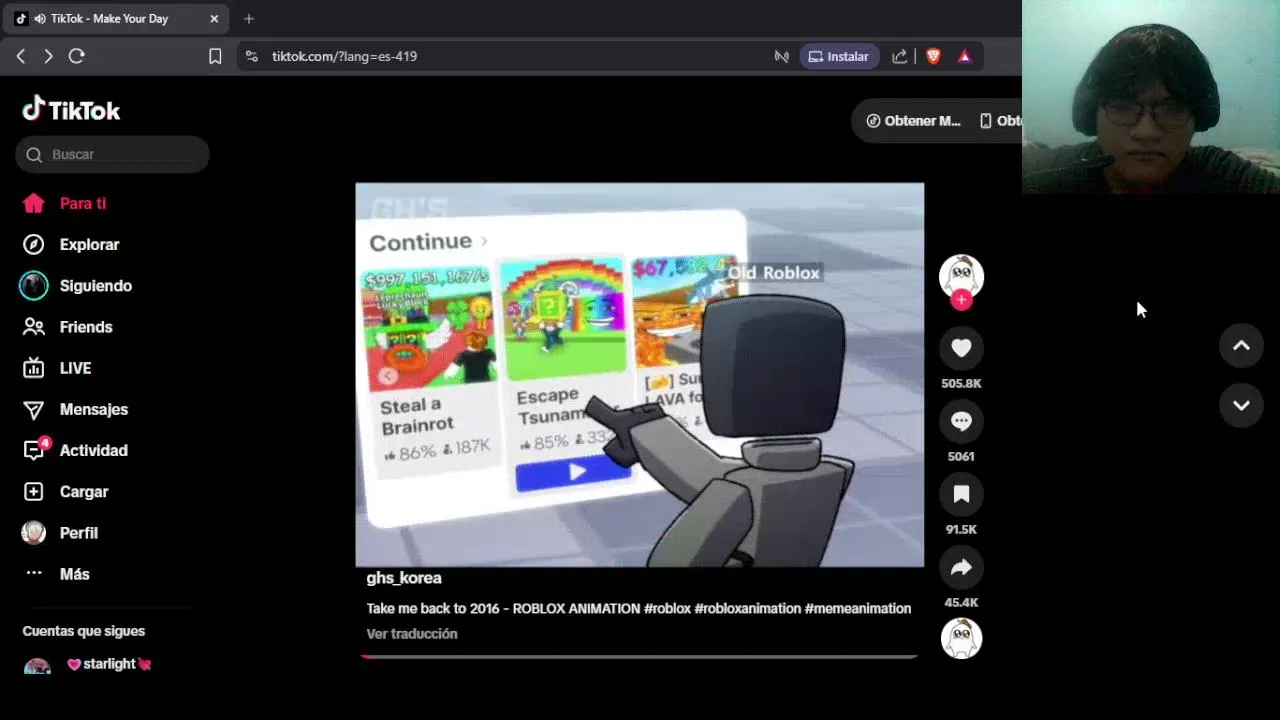Click the 91.5K saves count
Image resolution: width=1280 pixels, height=720 pixels.
click(961, 529)
